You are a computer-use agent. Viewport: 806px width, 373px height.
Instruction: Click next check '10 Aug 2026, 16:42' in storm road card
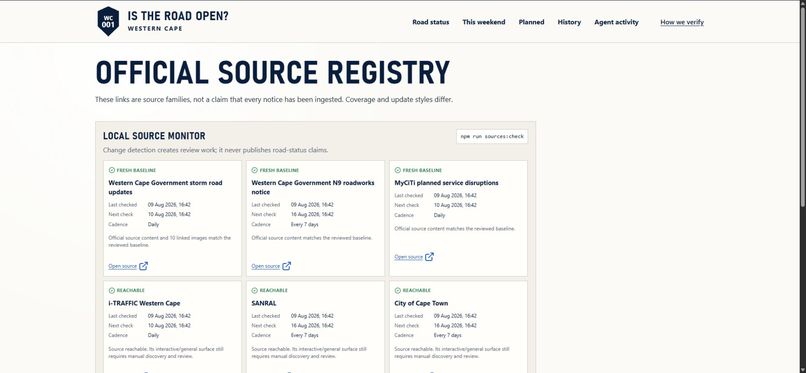[x=169, y=214]
